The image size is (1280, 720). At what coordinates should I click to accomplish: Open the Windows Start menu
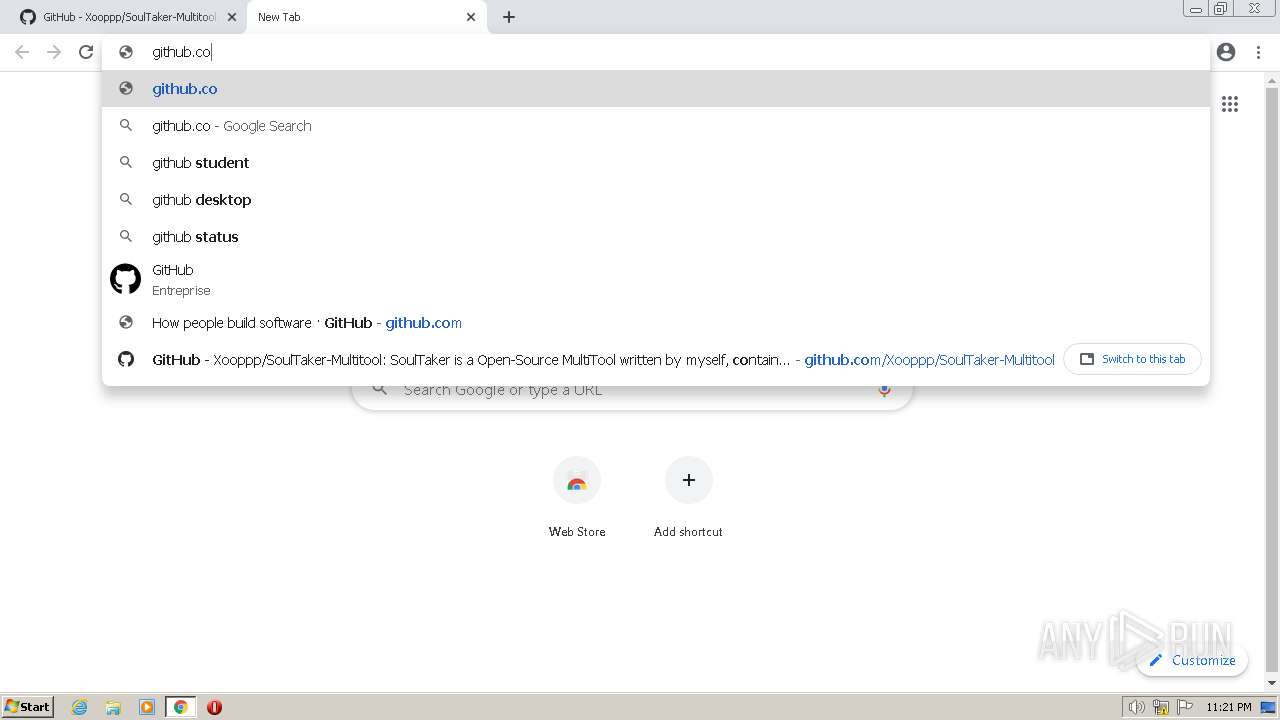(28, 707)
